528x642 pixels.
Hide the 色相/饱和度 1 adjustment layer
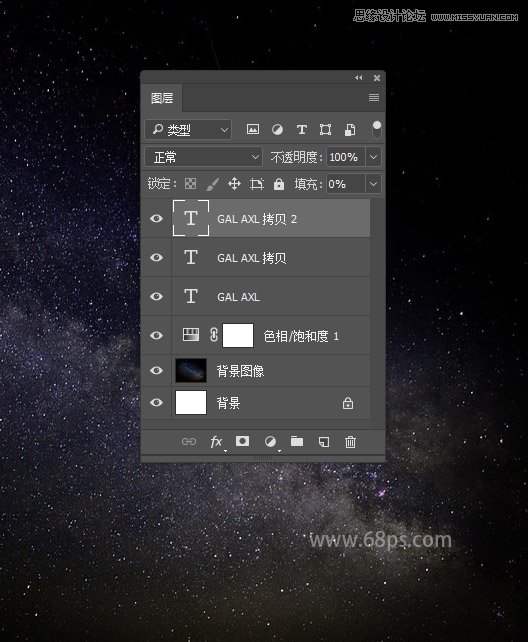click(x=156, y=336)
